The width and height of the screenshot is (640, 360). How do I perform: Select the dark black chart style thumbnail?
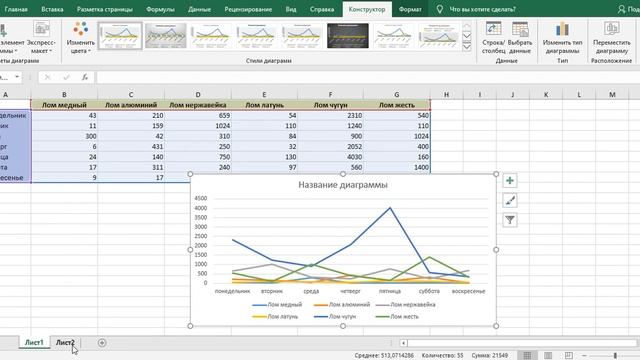(x=347, y=36)
